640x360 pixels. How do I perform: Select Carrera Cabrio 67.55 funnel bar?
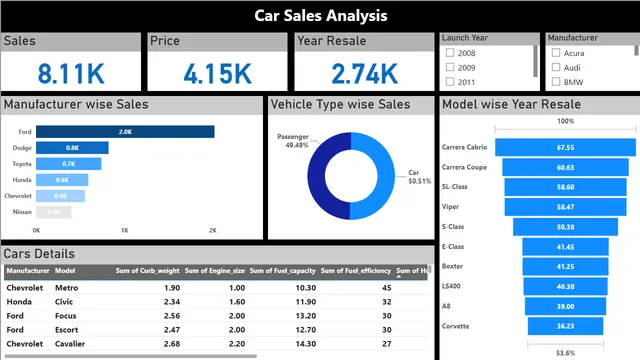click(565, 147)
